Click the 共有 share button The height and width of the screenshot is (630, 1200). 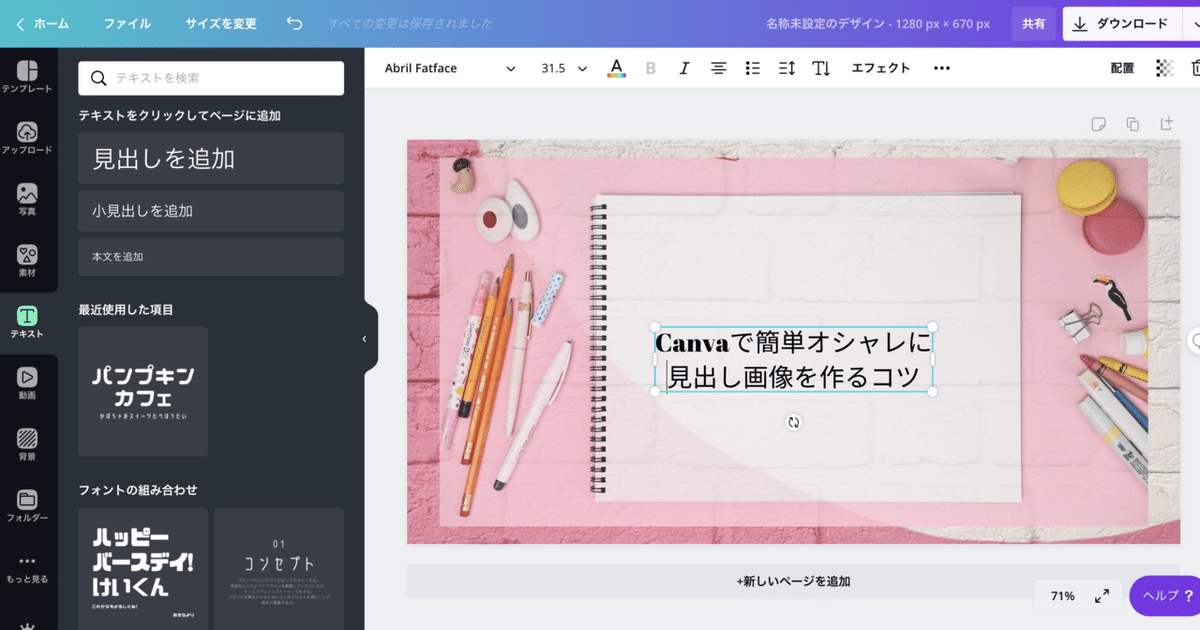click(1033, 23)
